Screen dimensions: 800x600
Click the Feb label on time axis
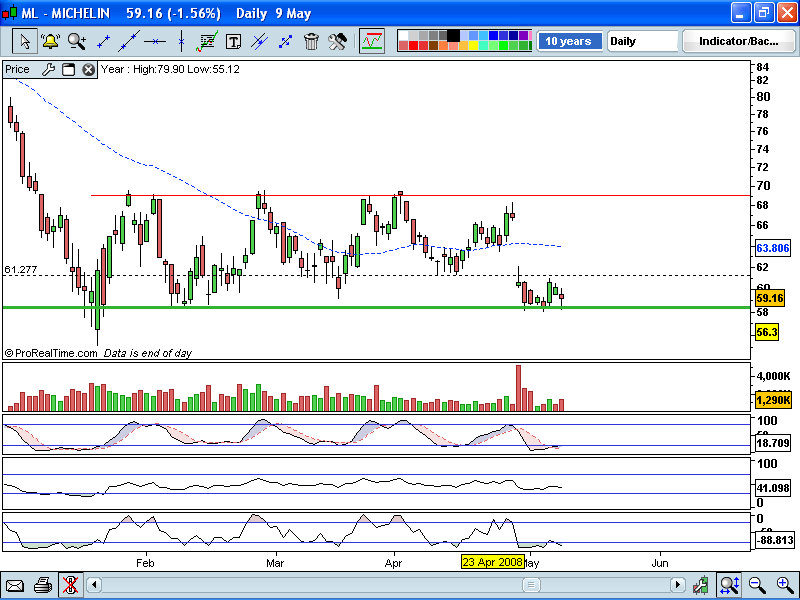click(x=145, y=563)
